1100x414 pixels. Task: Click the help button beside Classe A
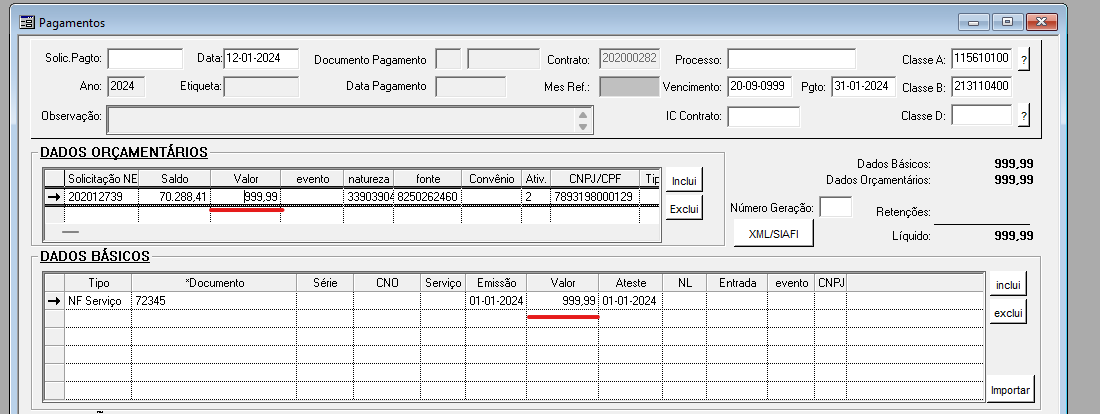[x=1023, y=60]
